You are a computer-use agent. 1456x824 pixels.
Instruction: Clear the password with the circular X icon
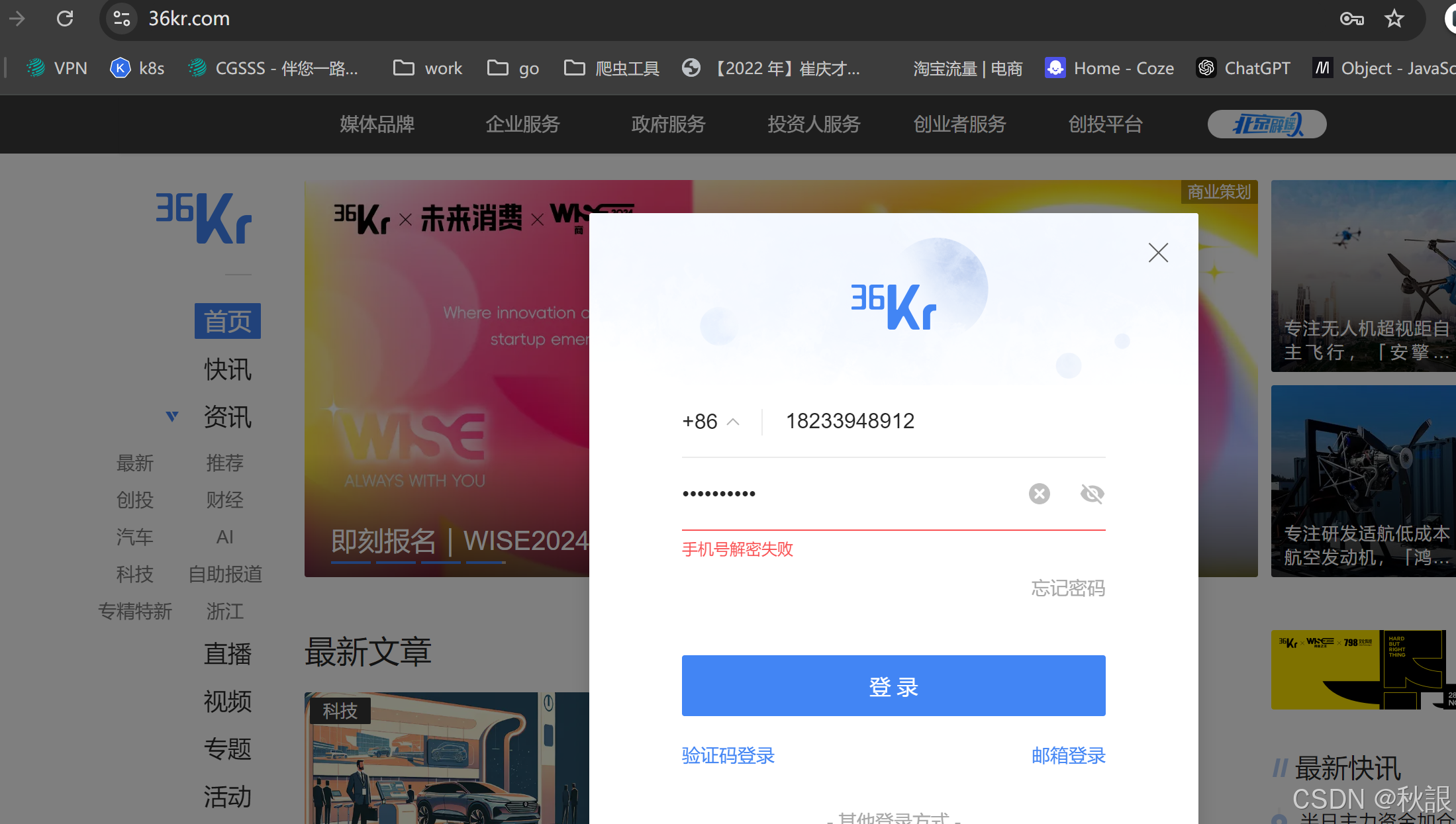[x=1040, y=494]
